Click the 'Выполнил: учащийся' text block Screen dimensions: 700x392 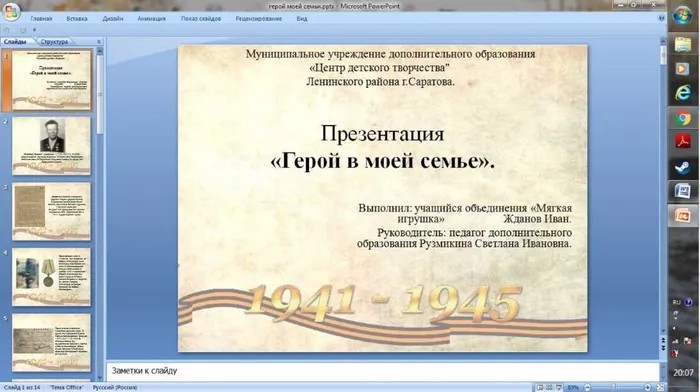465,213
